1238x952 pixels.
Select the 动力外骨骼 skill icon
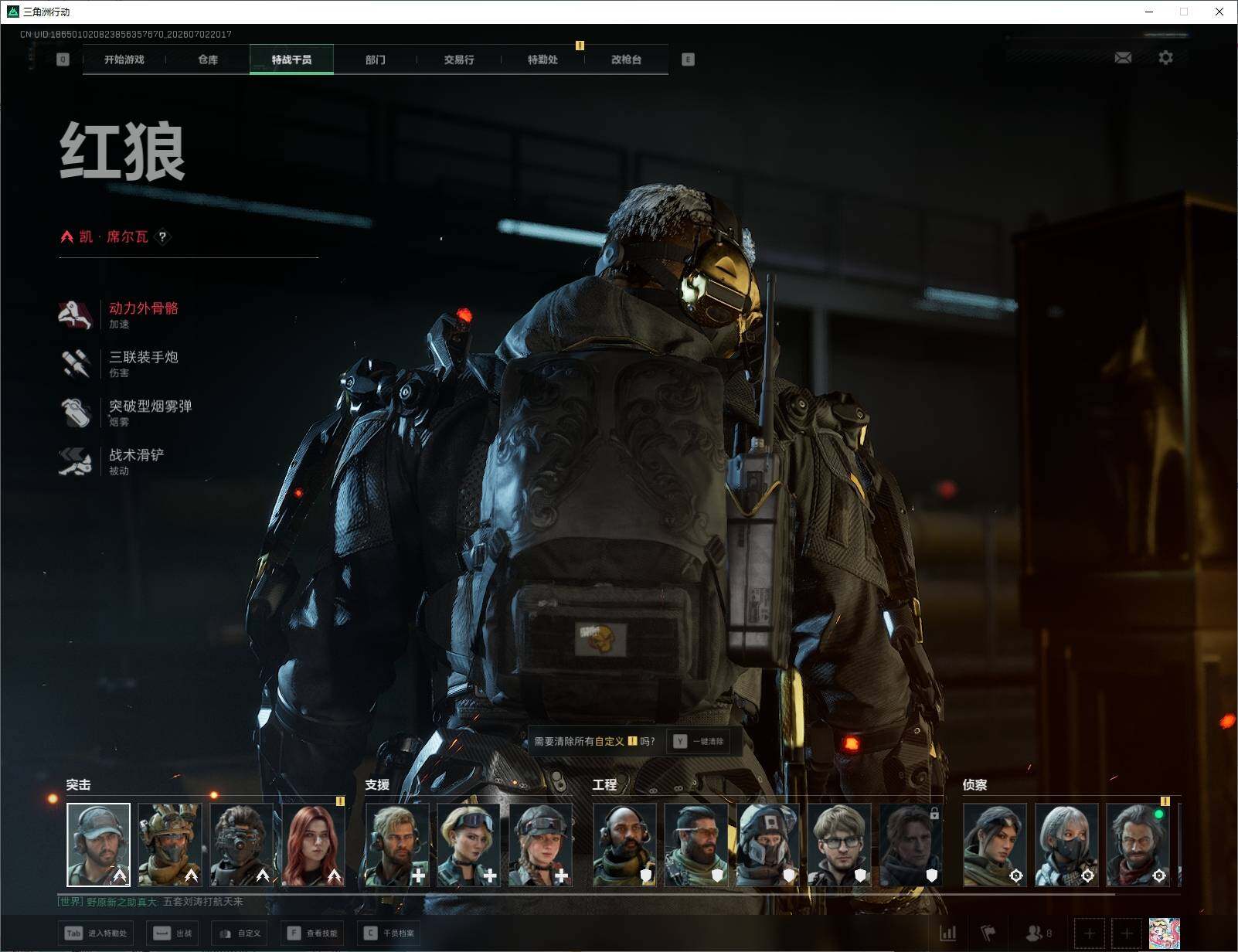(x=76, y=314)
